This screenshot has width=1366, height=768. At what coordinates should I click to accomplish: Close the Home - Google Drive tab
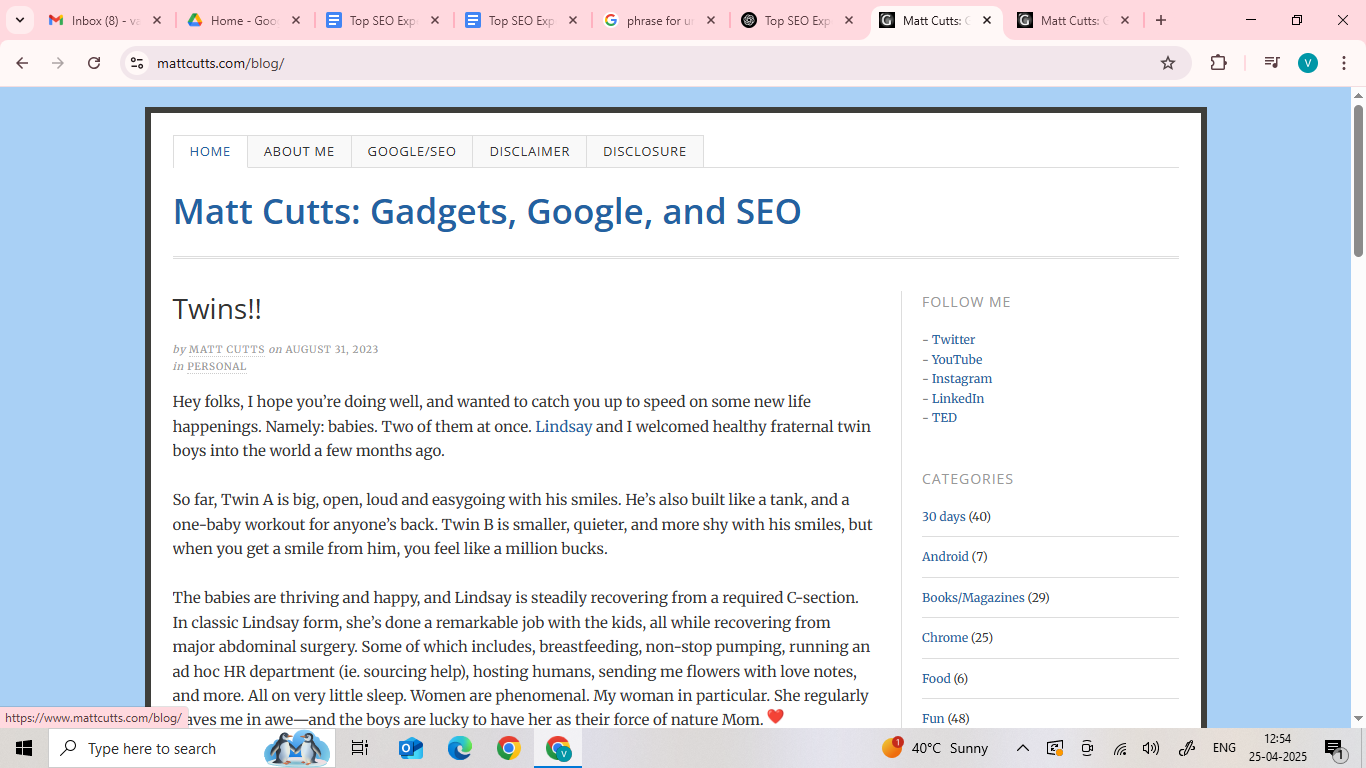(x=295, y=20)
